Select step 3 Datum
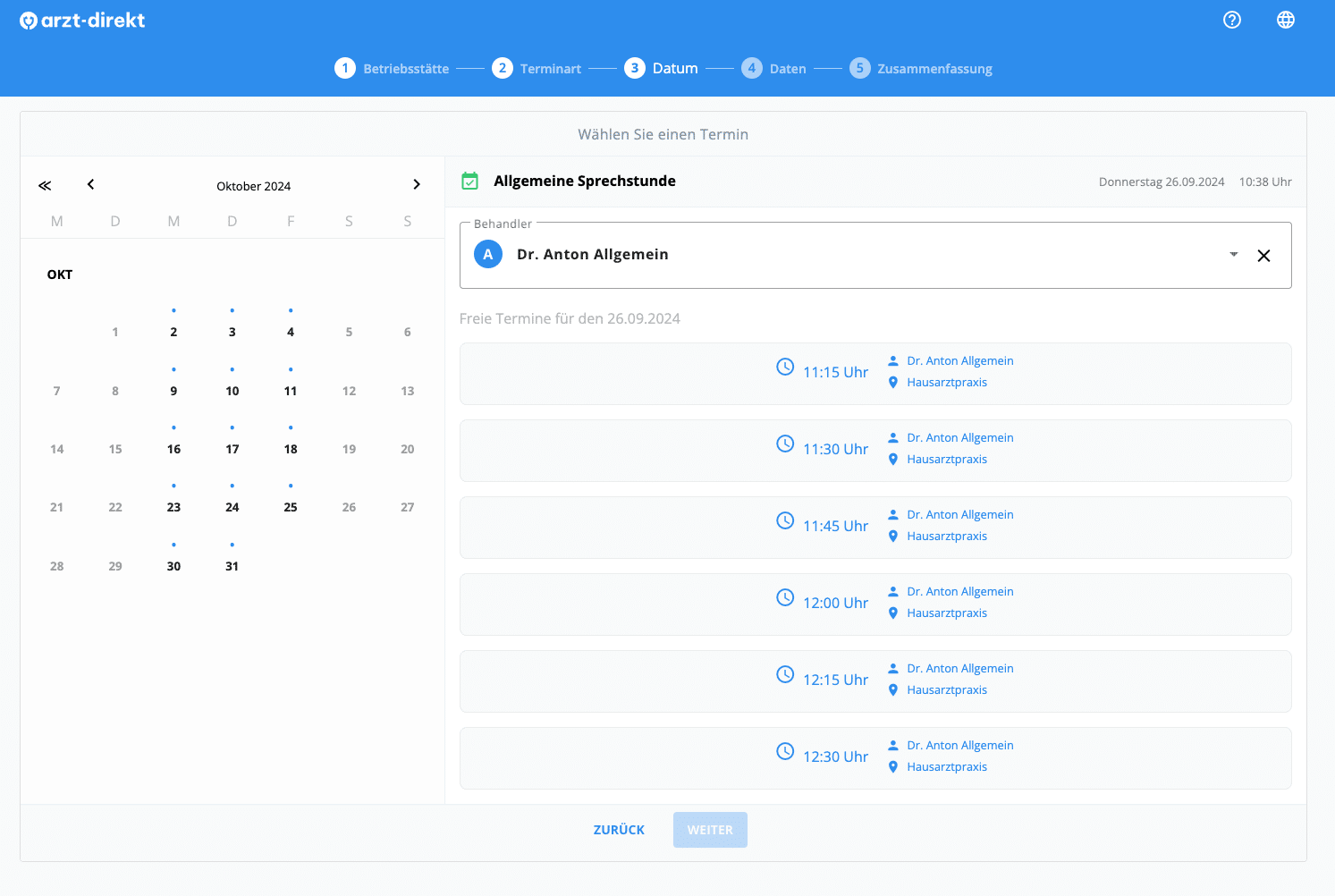 [661, 68]
